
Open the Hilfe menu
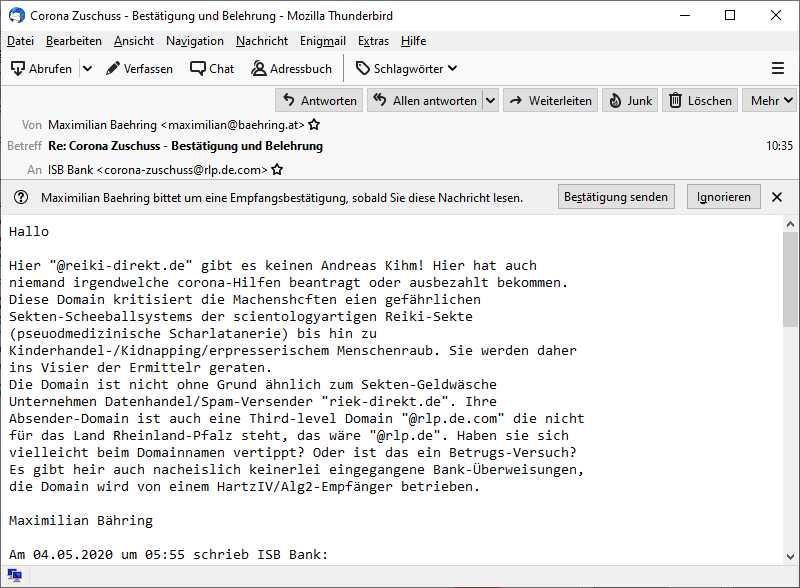pos(413,41)
